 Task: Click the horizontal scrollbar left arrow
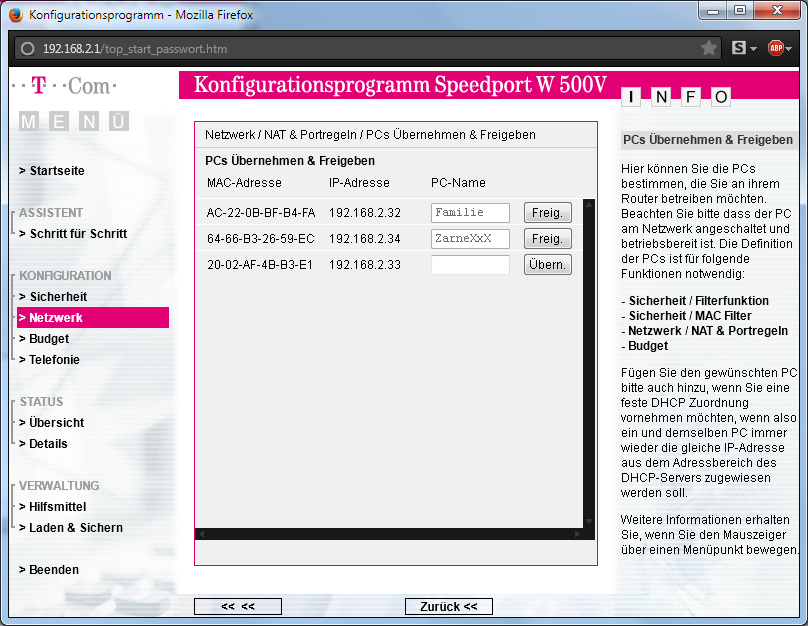(201, 534)
